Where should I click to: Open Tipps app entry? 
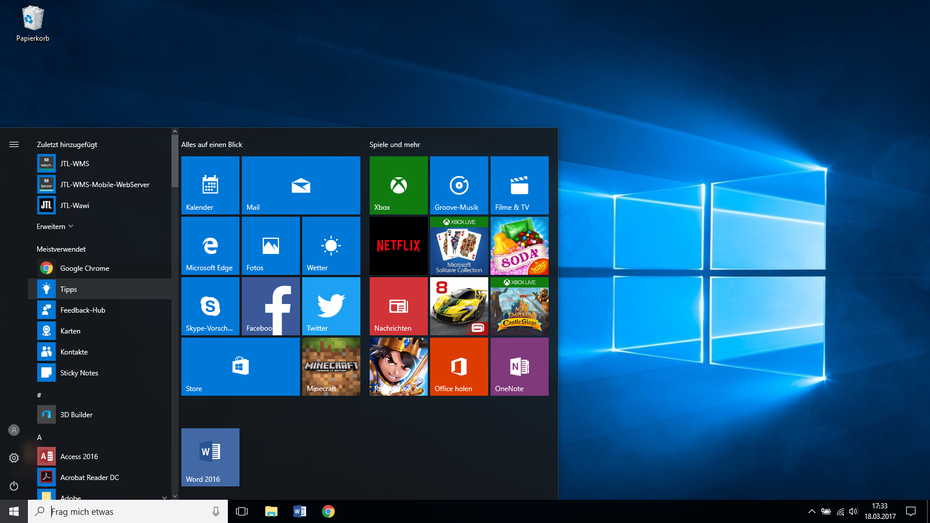tap(100, 289)
